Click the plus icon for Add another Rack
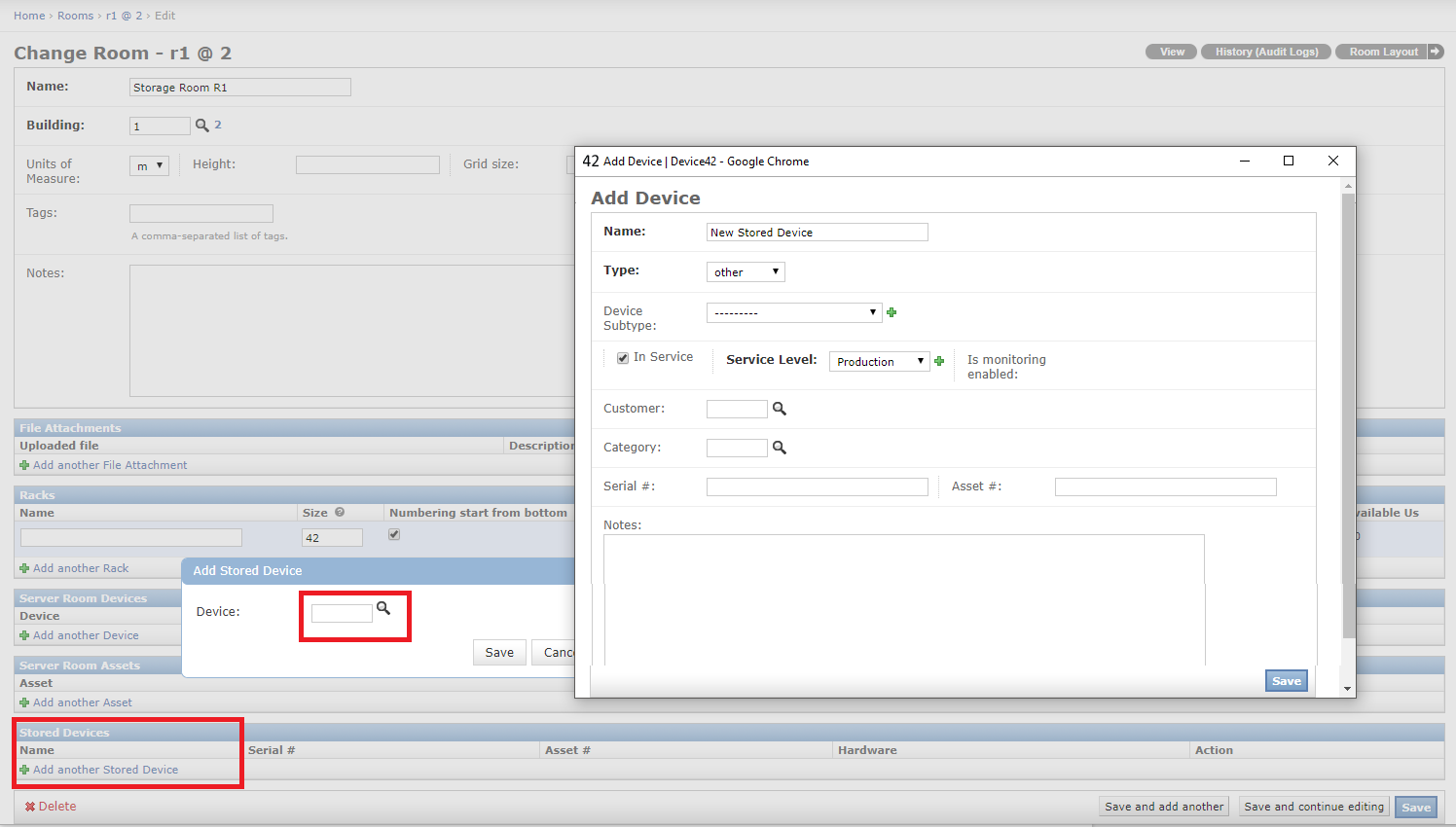The width and height of the screenshot is (1456, 828). point(22,567)
